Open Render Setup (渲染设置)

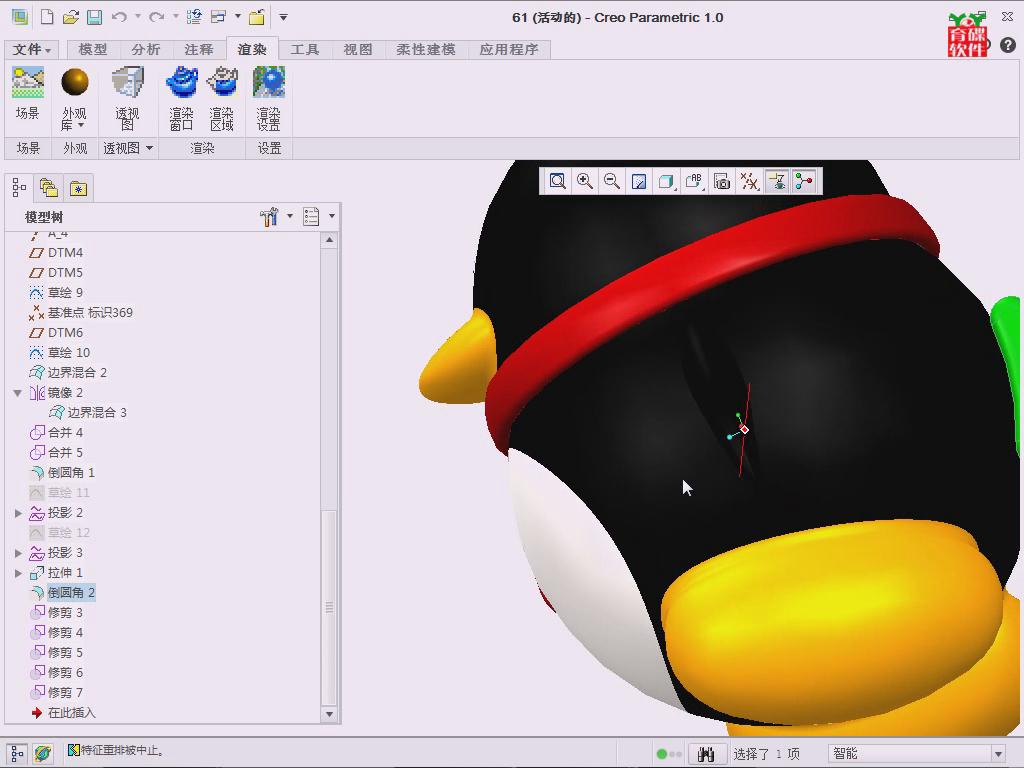click(269, 99)
